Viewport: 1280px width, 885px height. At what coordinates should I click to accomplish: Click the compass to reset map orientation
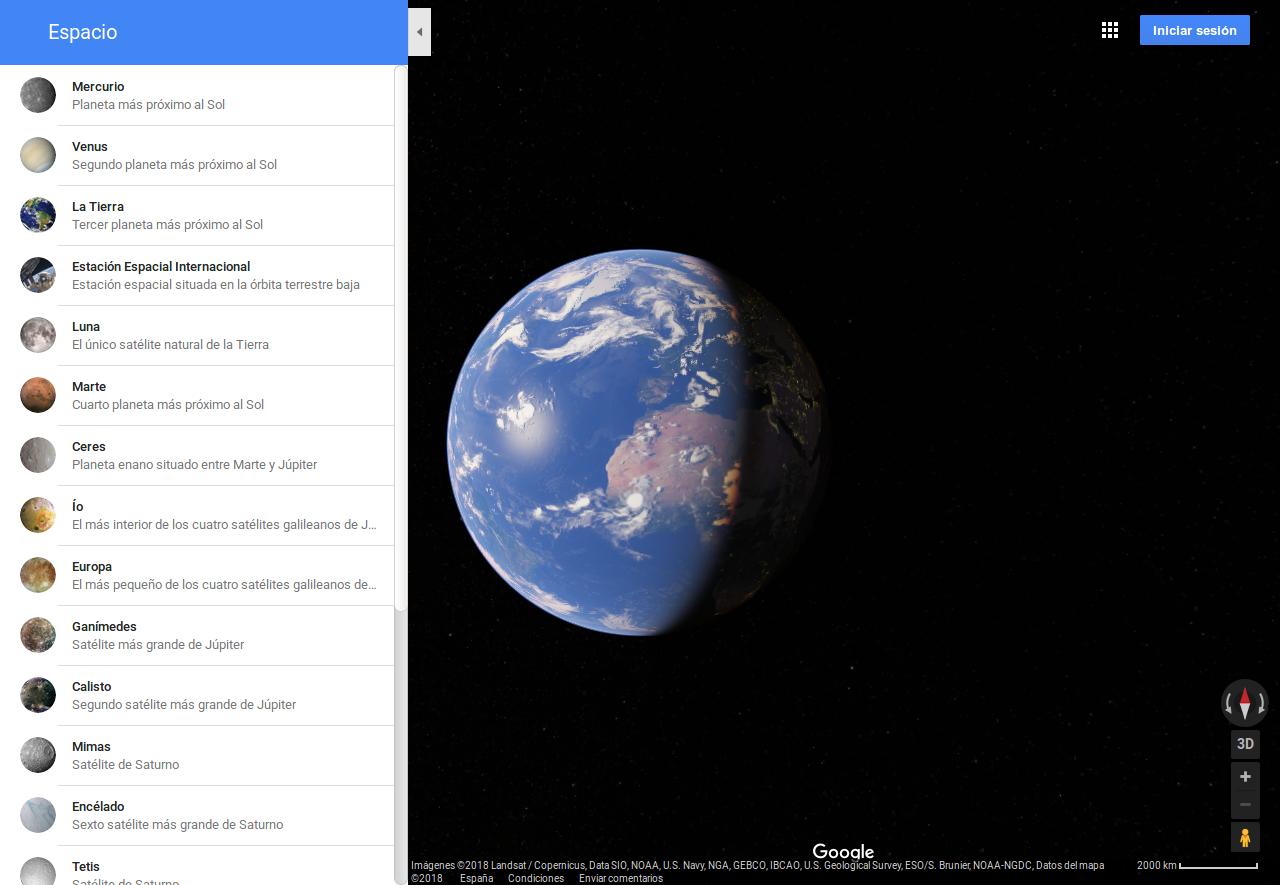(1245, 703)
